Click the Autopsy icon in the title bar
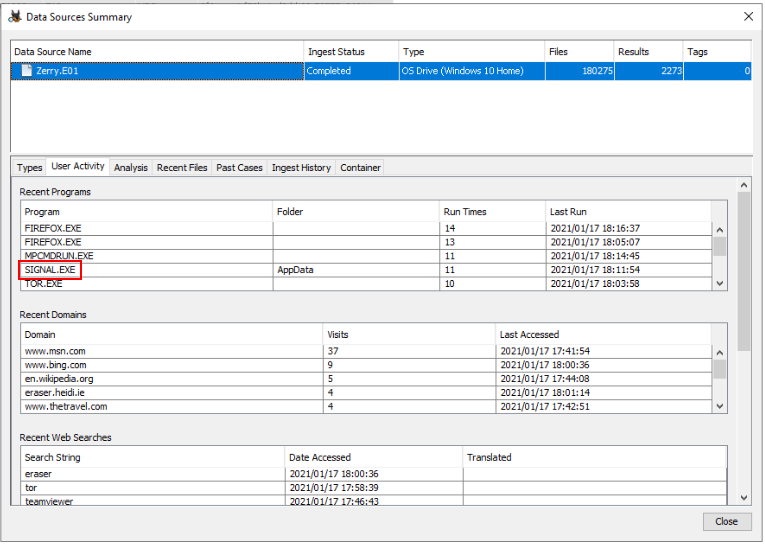 point(14,16)
